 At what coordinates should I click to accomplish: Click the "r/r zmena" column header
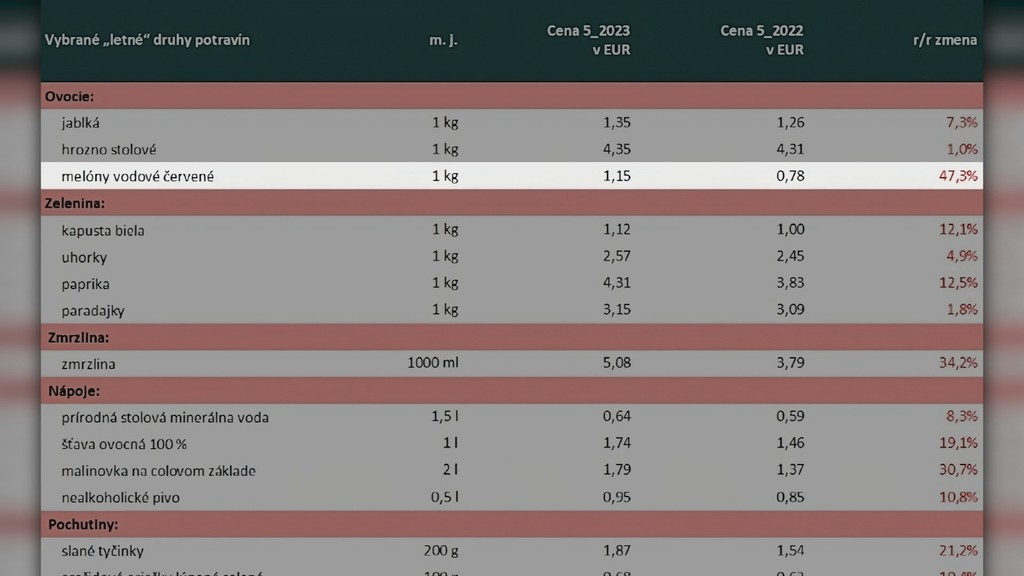coord(944,40)
